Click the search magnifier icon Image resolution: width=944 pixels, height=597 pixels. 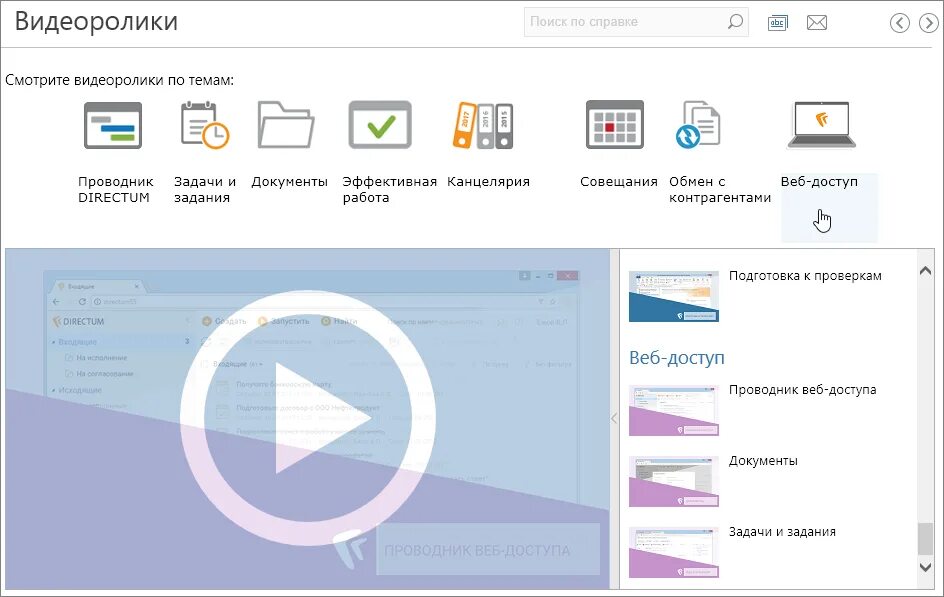[735, 22]
